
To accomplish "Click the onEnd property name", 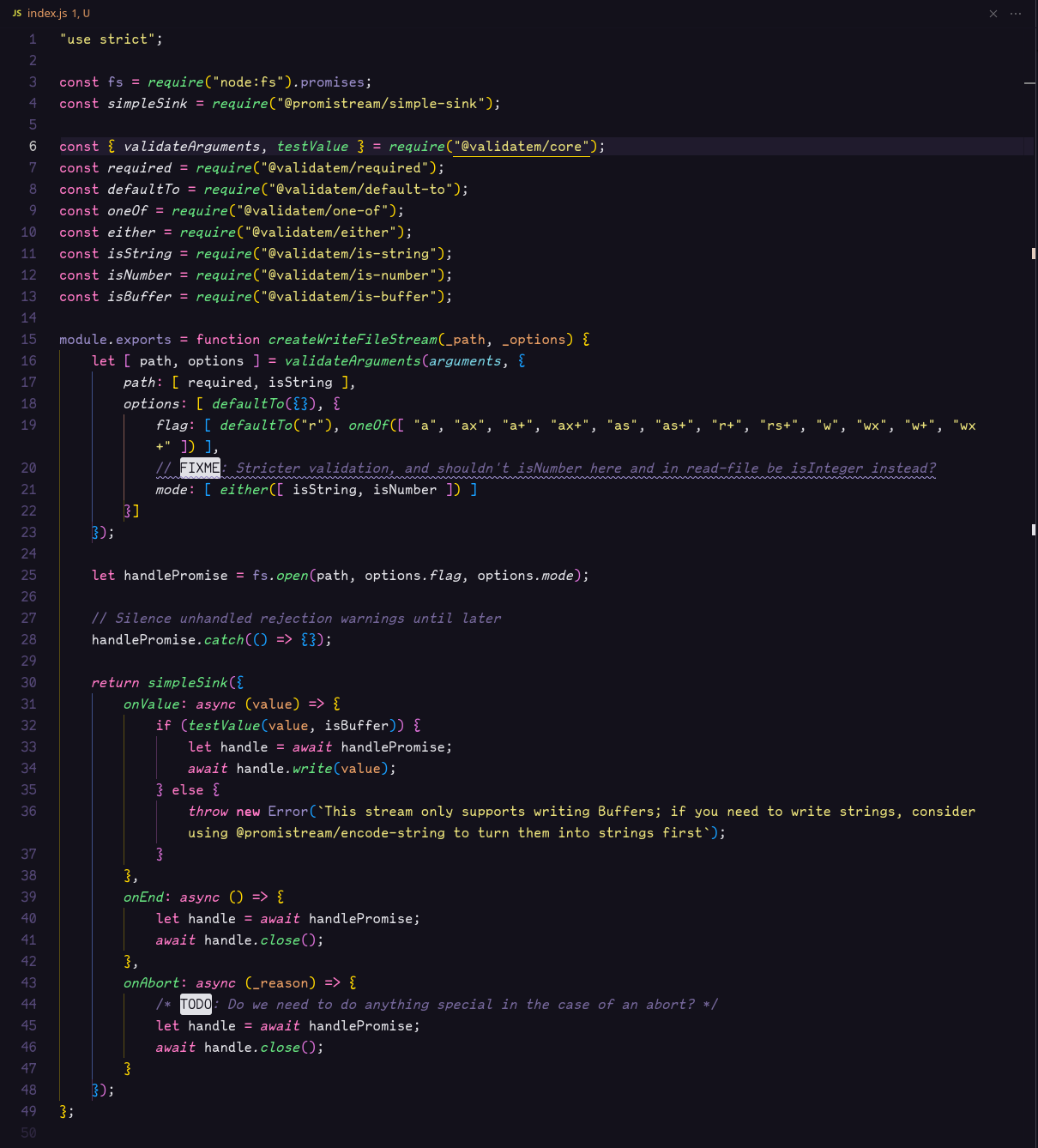I will [143, 897].
